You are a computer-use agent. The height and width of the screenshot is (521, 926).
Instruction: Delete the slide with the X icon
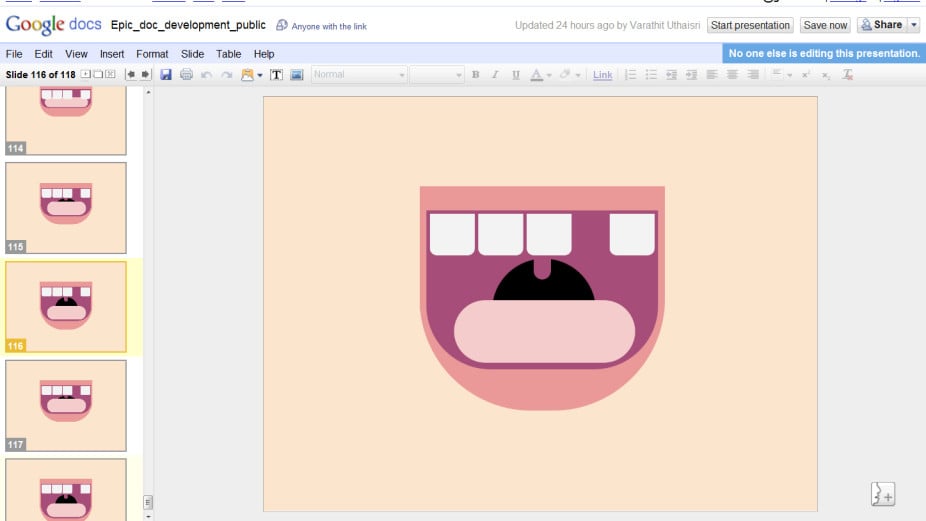tap(110, 75)
